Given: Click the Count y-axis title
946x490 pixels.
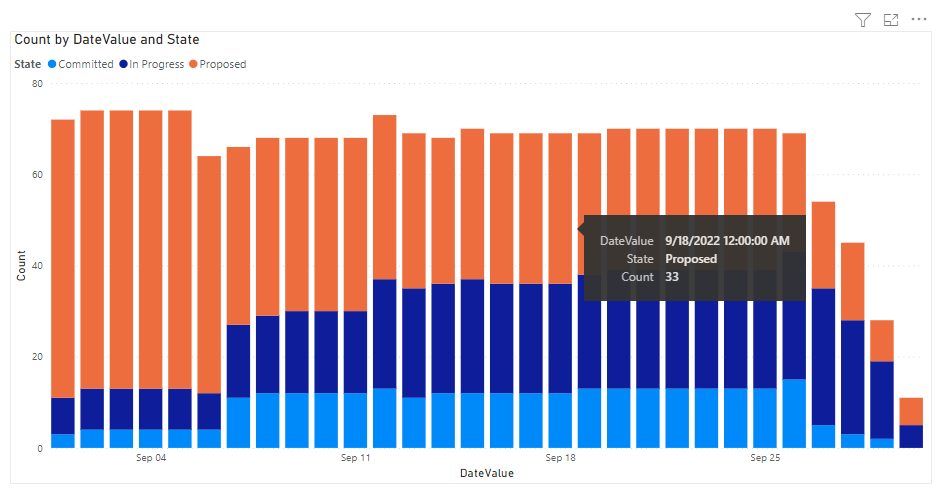Looking at the screenshot, I should coord(21,265).
